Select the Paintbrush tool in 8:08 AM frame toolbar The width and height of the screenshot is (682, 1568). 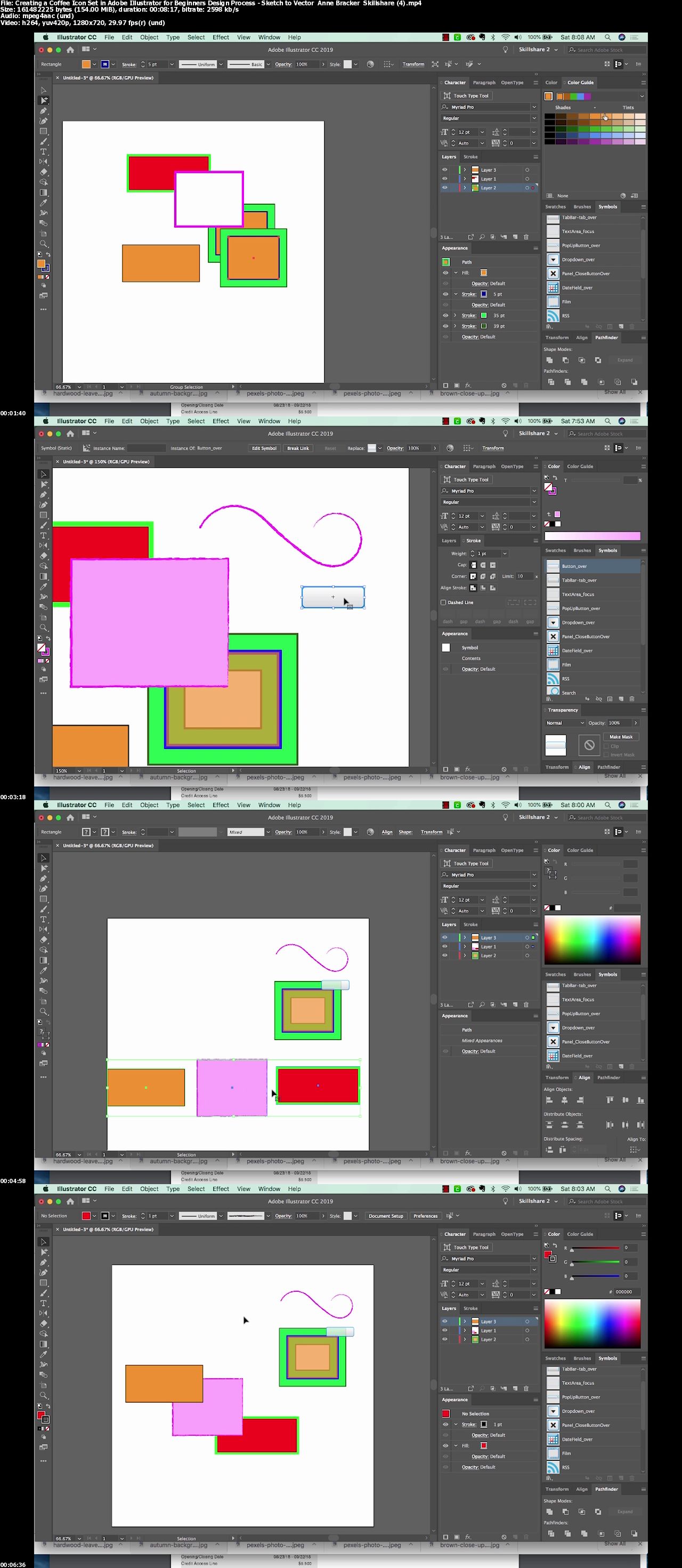point(43,141)
